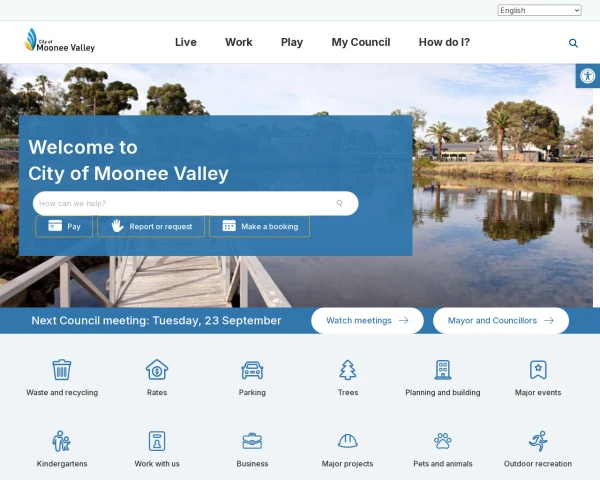Open the Live menu

pyautogui.click(x=186, y=42)
